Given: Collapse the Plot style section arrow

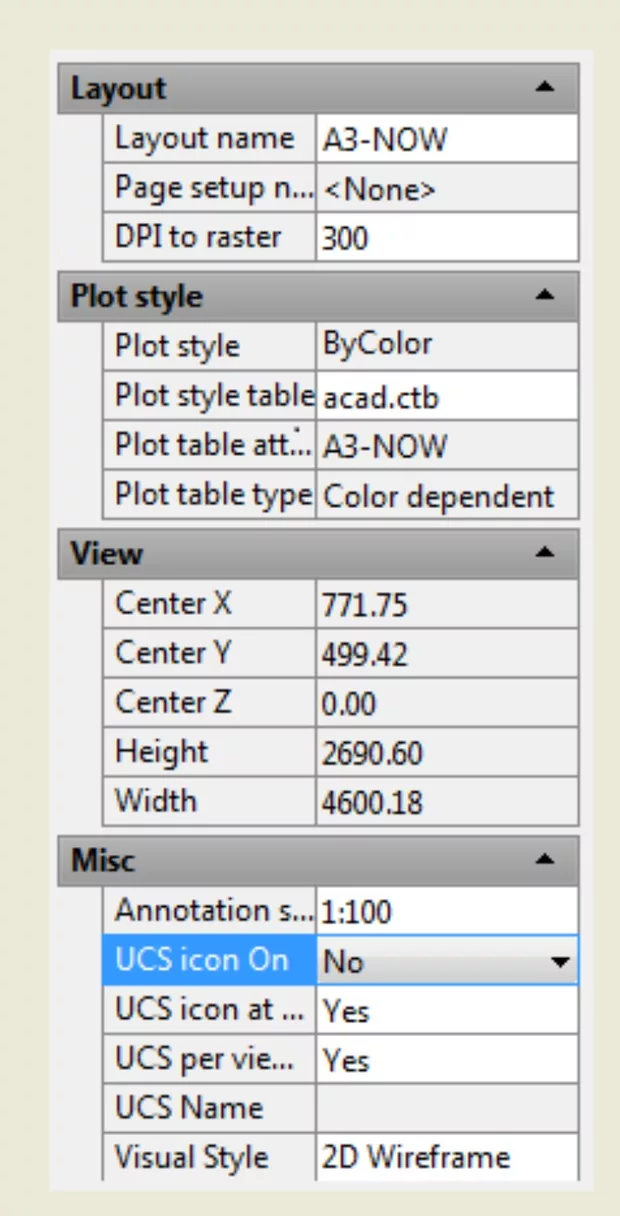Looking at the screenshot, I should point(544,296).
